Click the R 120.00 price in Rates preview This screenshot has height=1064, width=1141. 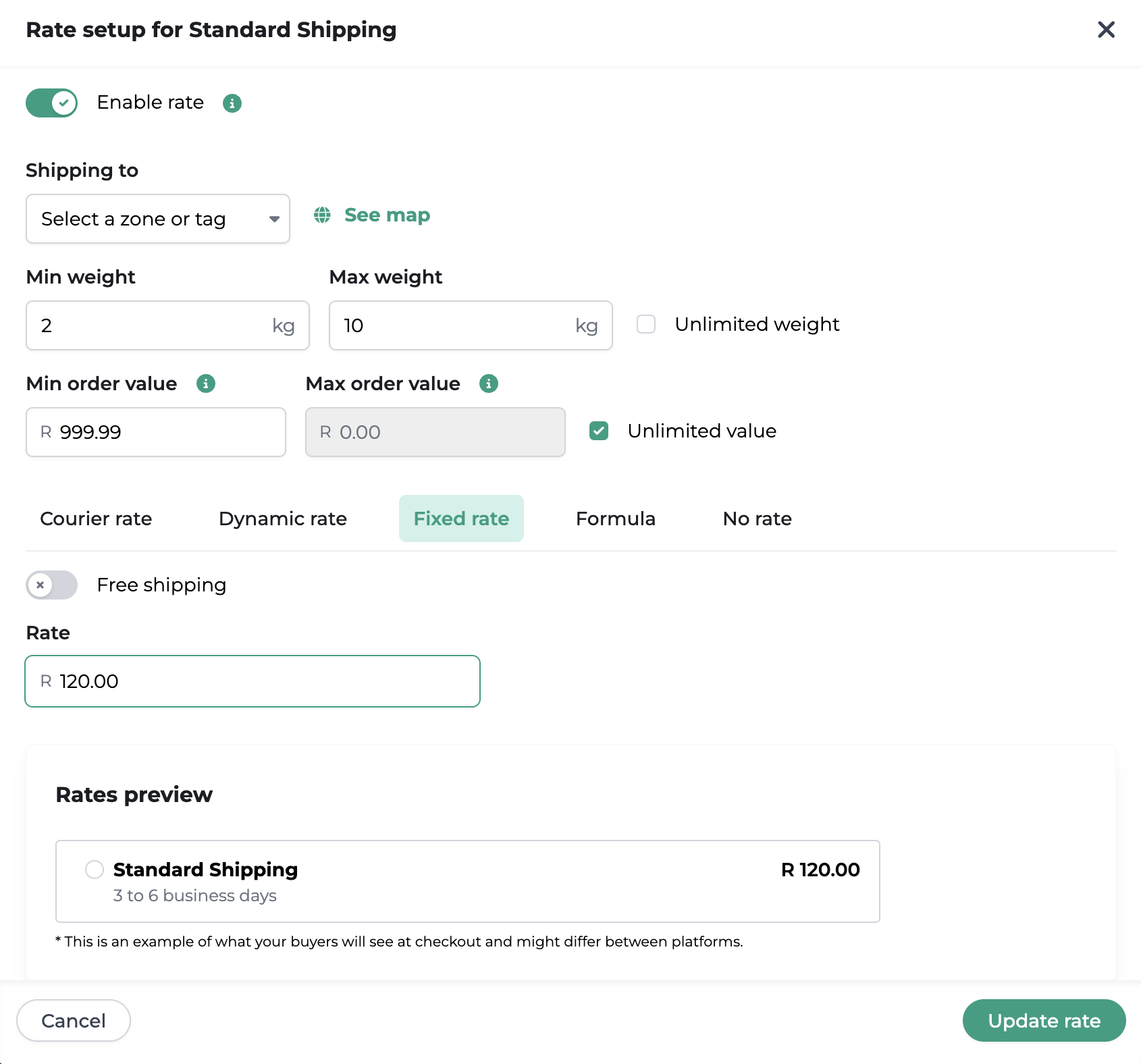click(820, 870)
